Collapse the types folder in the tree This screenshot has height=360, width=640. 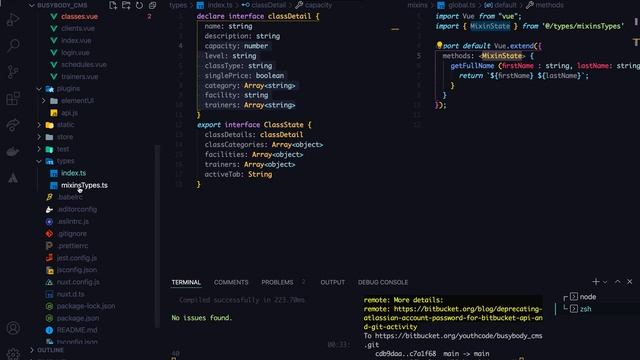(39, 161)
